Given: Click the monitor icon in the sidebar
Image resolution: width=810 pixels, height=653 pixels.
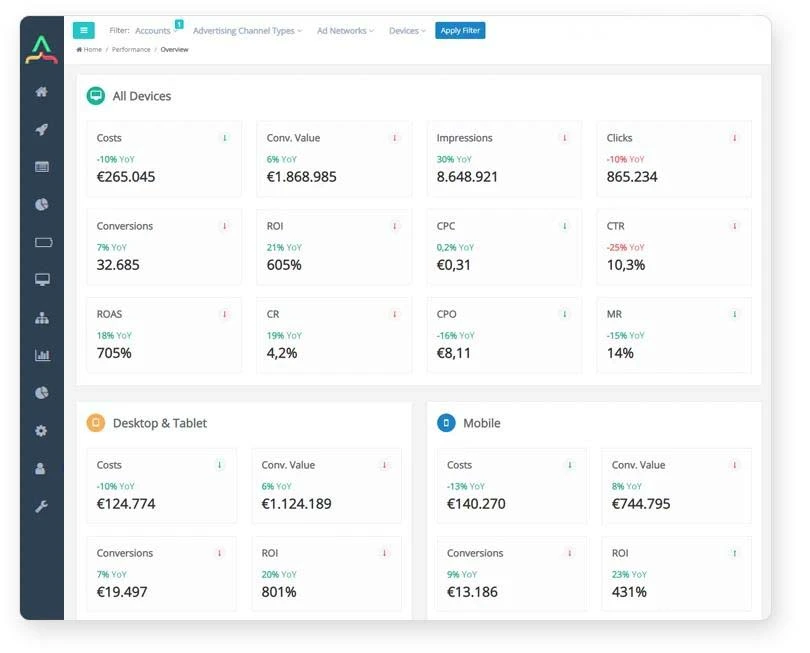Looking at the screenshot, I should tap(42, 280).
